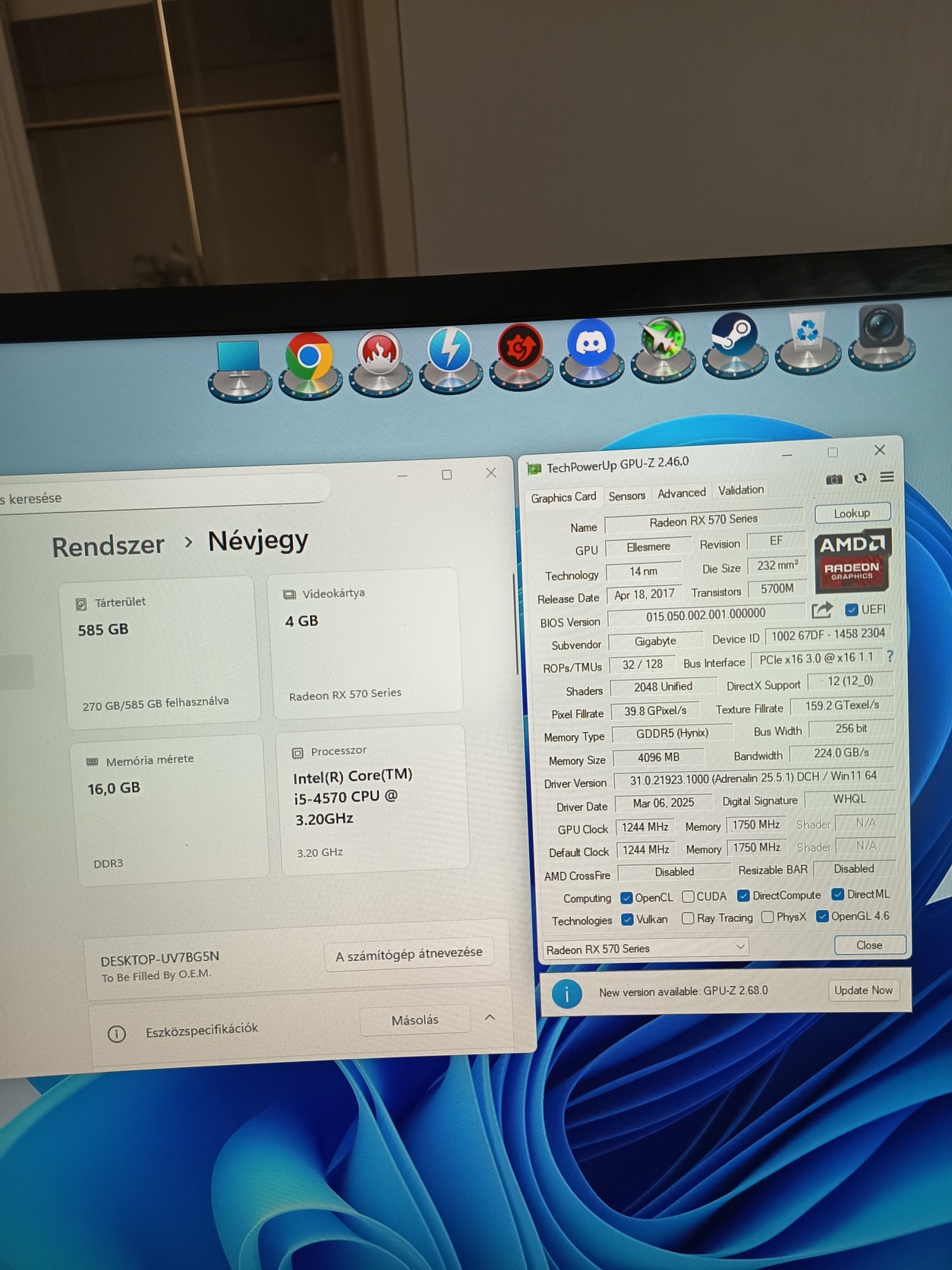Switch to the Graphics Card tab

click(563, 498)
